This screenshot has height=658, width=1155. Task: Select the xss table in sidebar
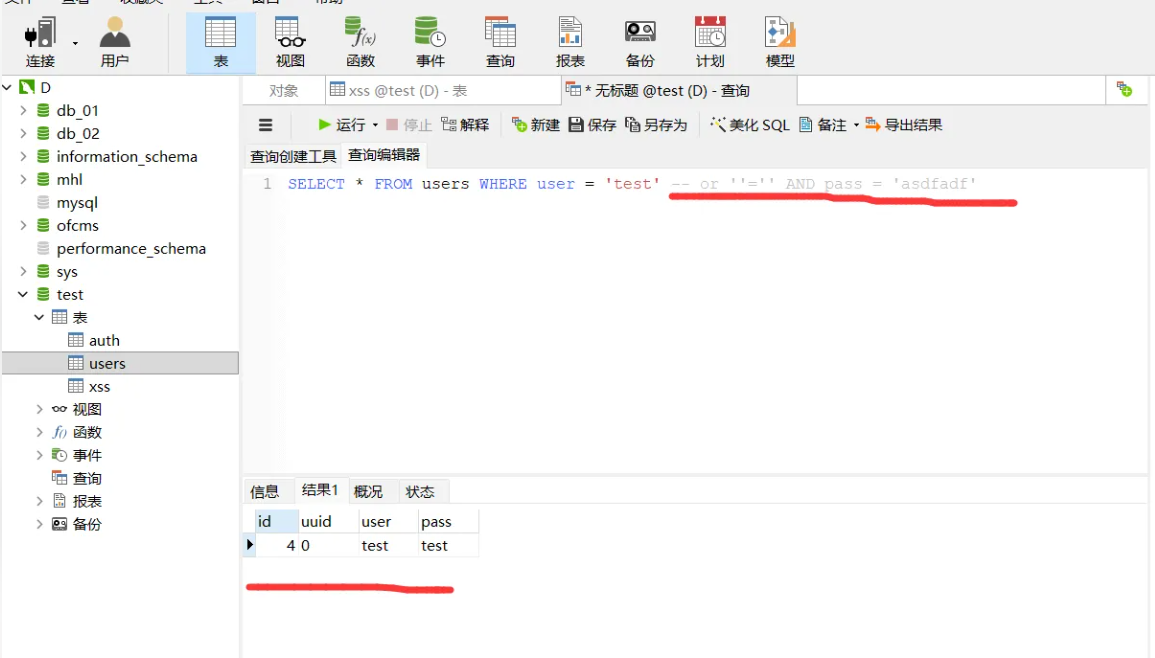click(x=100, y=386)
